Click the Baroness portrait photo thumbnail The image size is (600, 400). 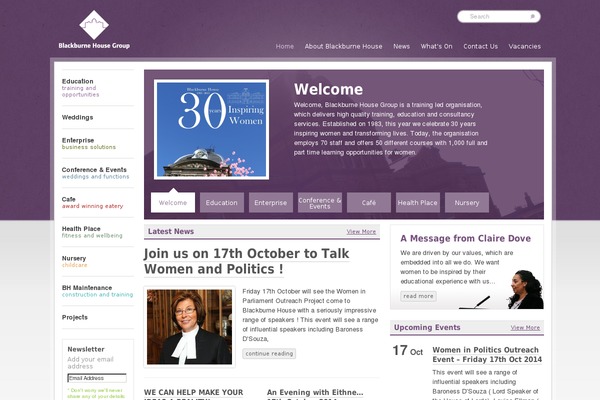tap(189, 327)
